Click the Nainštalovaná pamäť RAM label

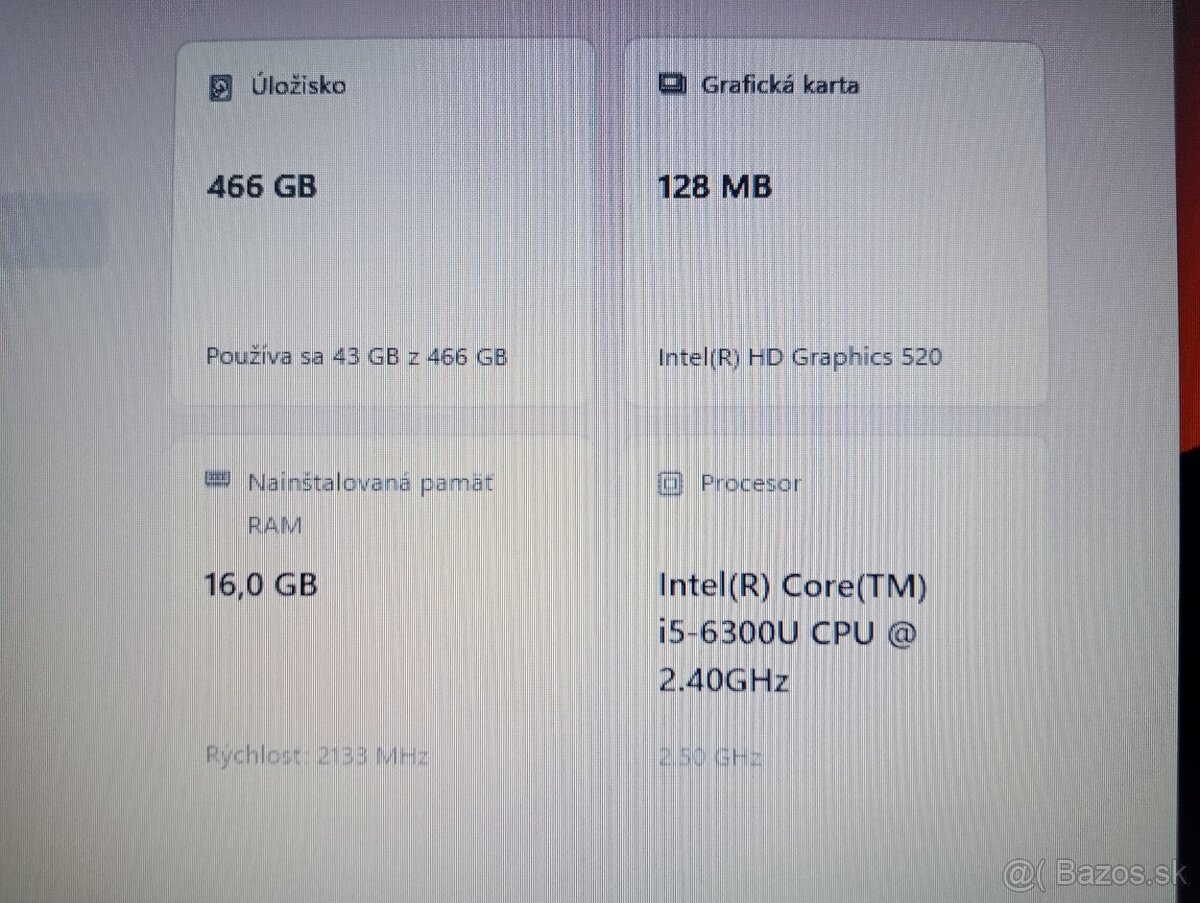(370, 503)
